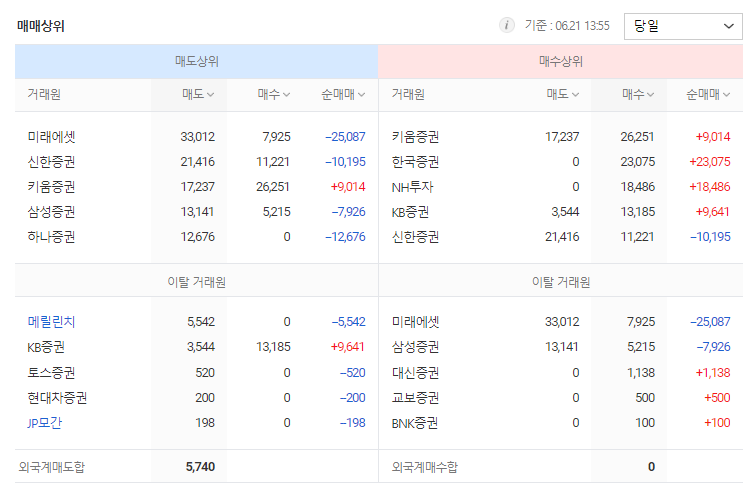Click the 거래원 column header in 매수상위
Image resolution: width=749 pixels, height=487 pixels.
[x=408, y=95]
